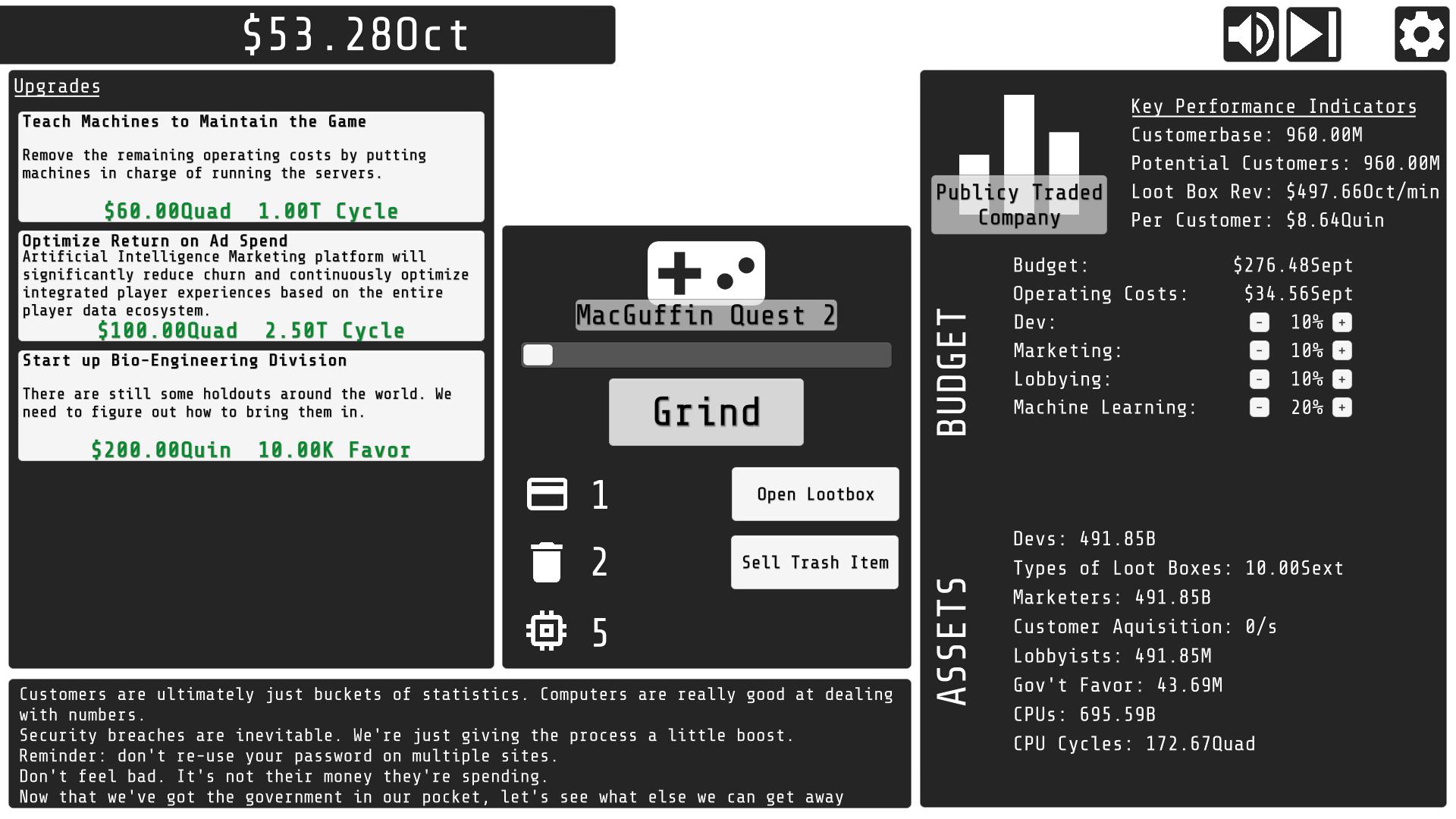The image size is (1456, 819).
Task: Click the trash item icon
Action: (545, 562)
